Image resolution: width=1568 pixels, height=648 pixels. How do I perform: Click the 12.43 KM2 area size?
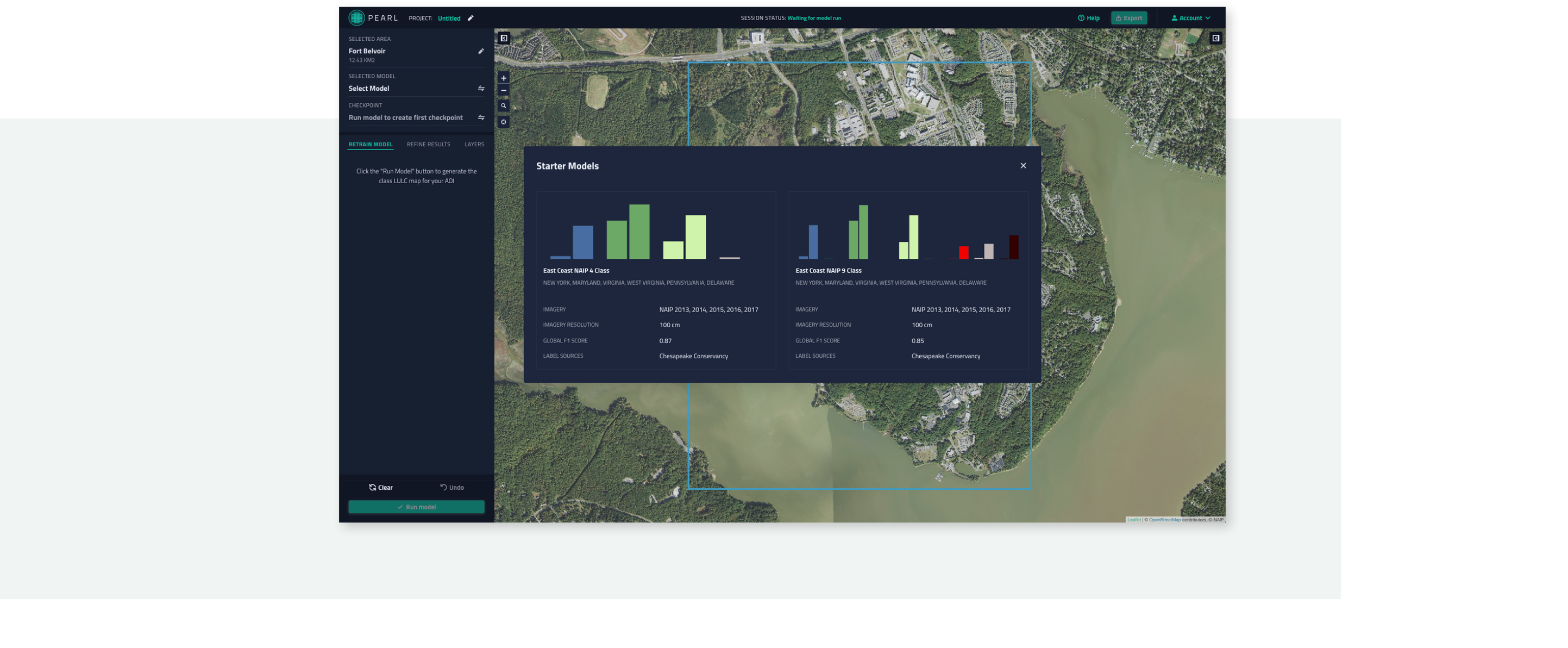coord(361,60)
